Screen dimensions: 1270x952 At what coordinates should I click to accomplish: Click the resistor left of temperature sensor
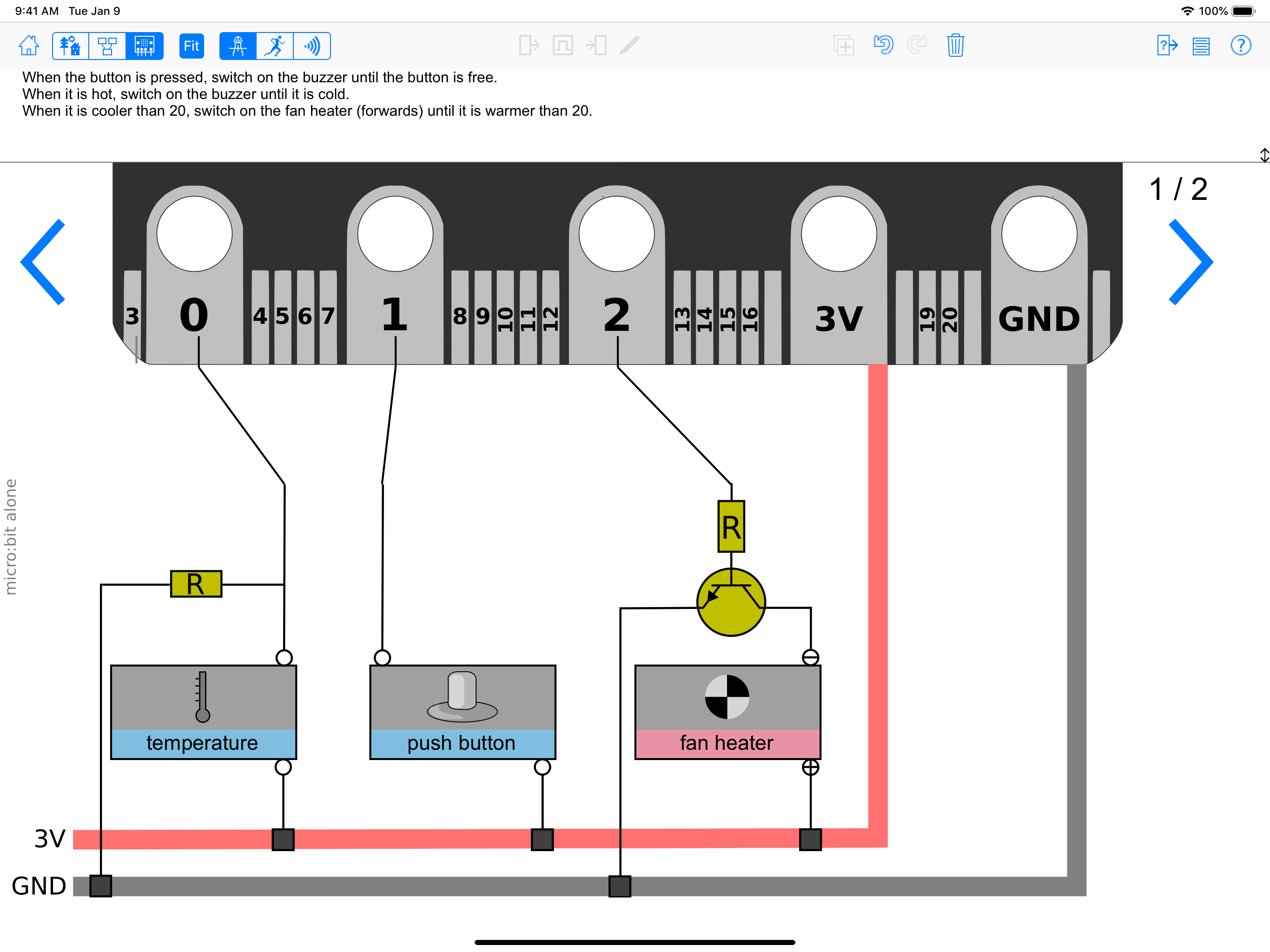tap(196, 584)
